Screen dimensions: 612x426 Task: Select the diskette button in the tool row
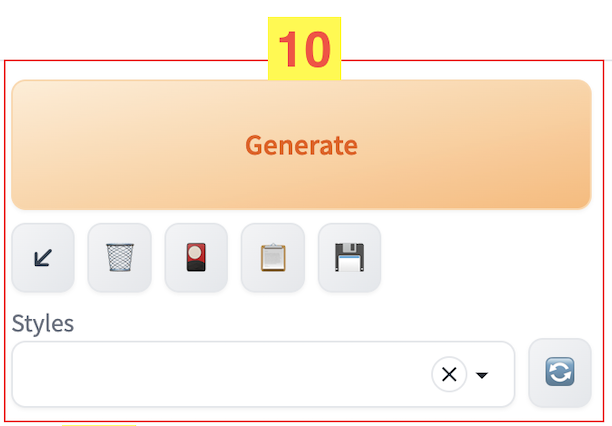(x=349, y=258)
